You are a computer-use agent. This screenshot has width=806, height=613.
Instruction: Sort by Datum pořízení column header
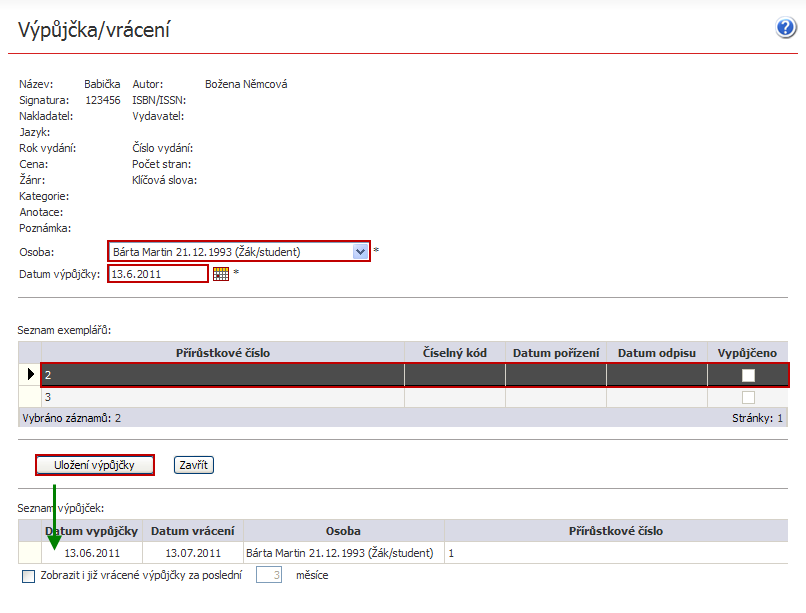tap(556, 353)
